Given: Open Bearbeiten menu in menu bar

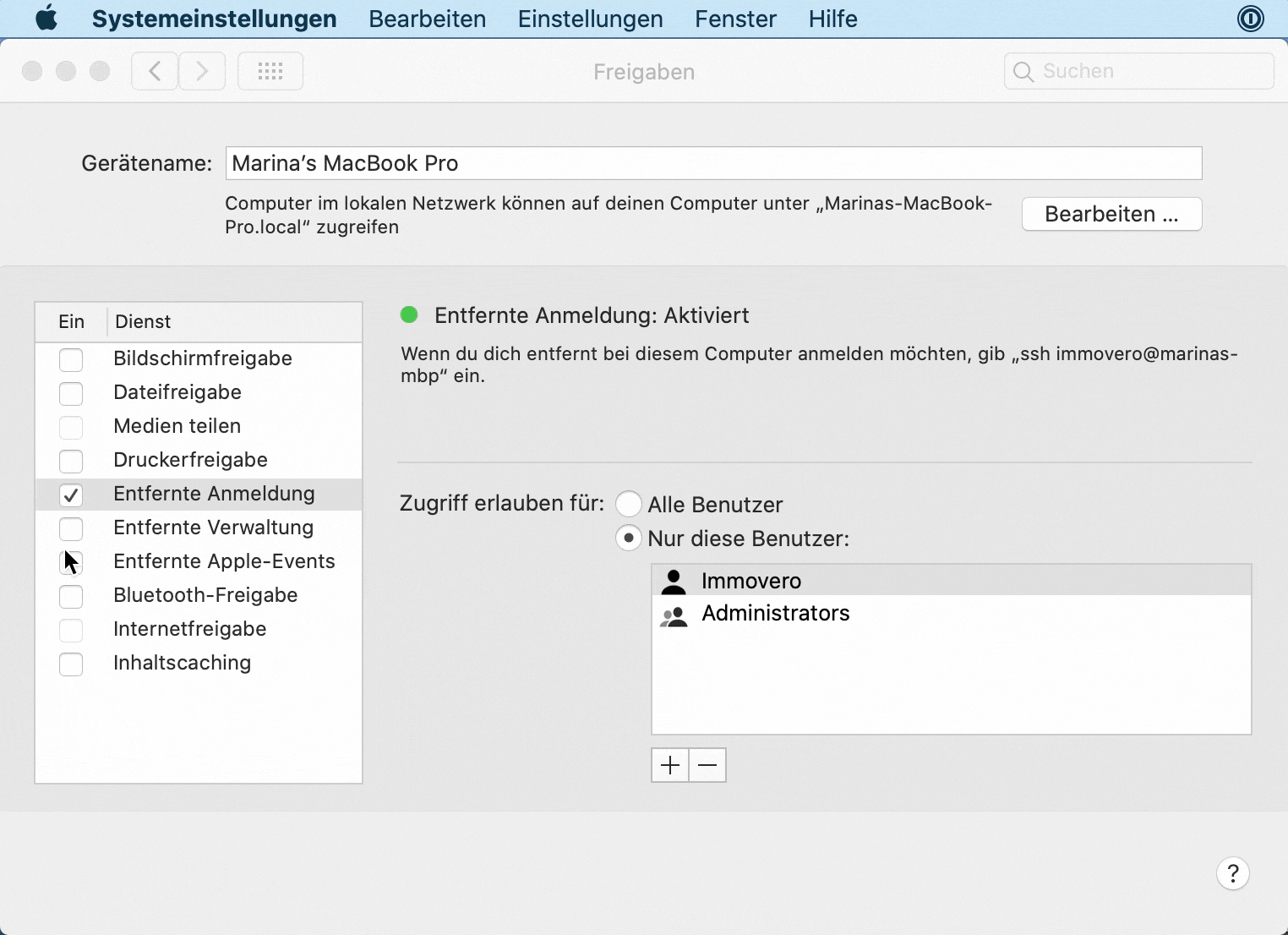Looking at the screenshot, I should tap(428, 19).
